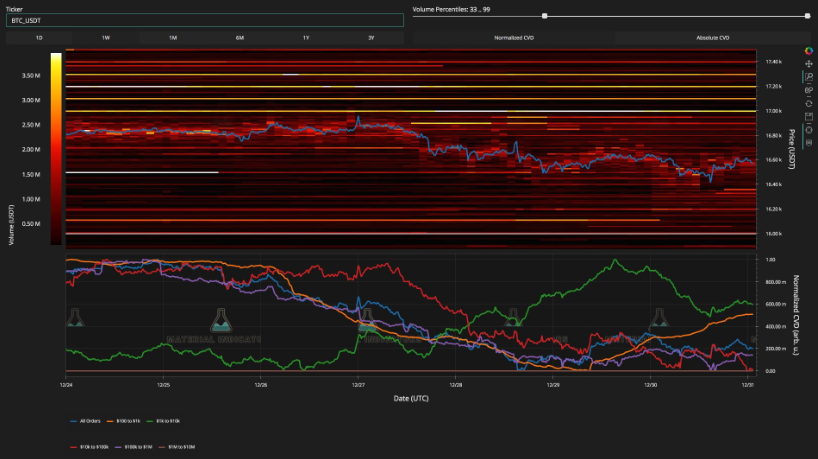
Task: Choose the 6M timeframe button
Action: click(239, 37)
